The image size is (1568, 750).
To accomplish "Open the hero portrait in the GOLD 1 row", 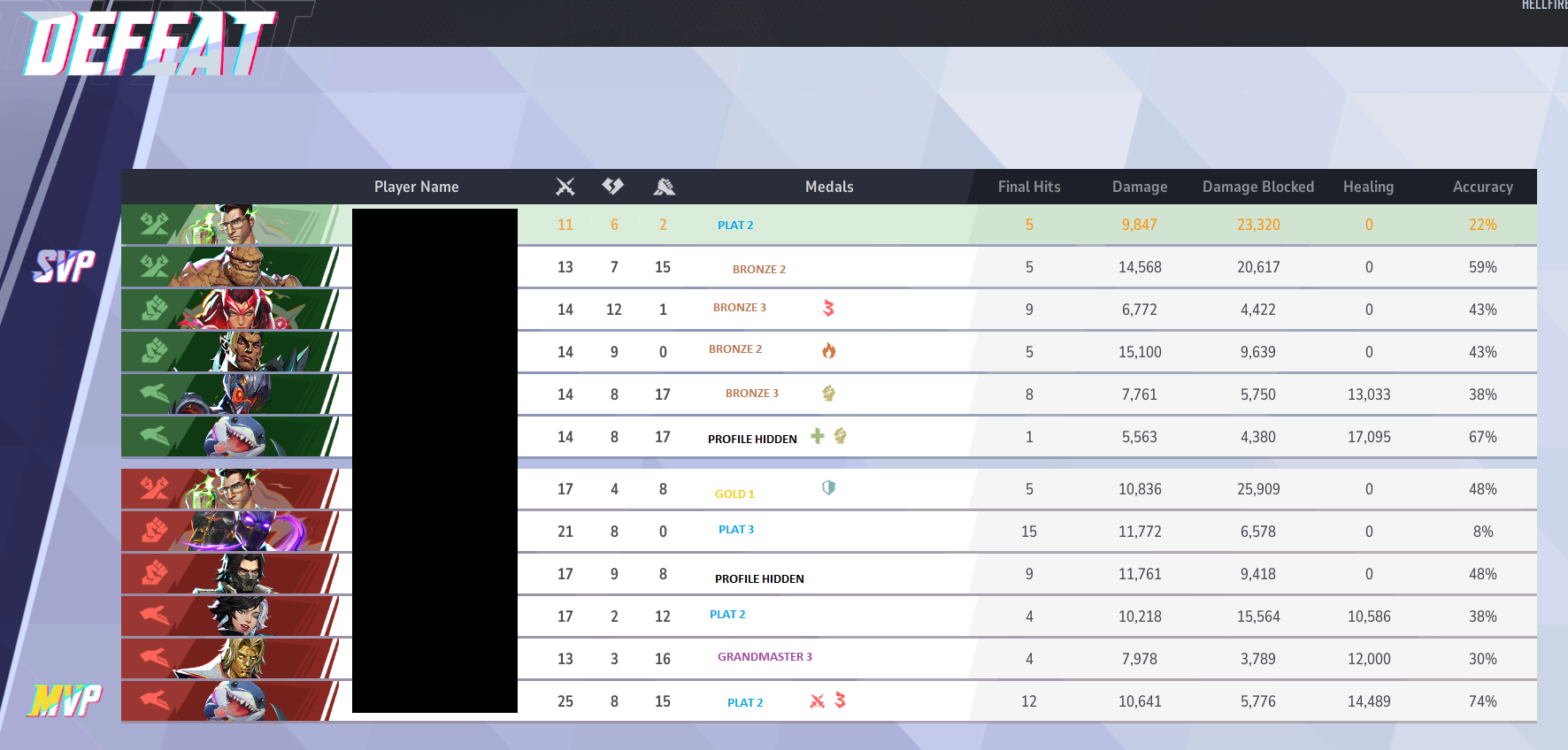I will coord(237,489).
